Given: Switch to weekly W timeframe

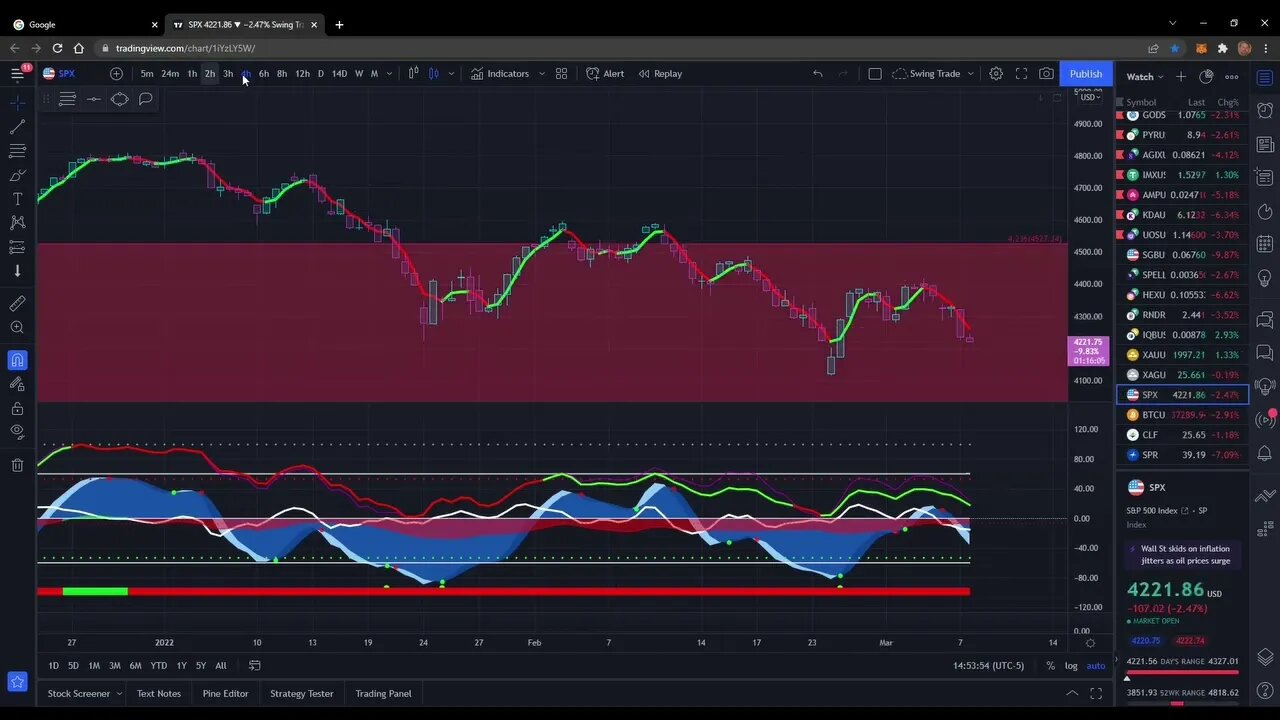Looking at the screenshot, I should coord(359,73).
